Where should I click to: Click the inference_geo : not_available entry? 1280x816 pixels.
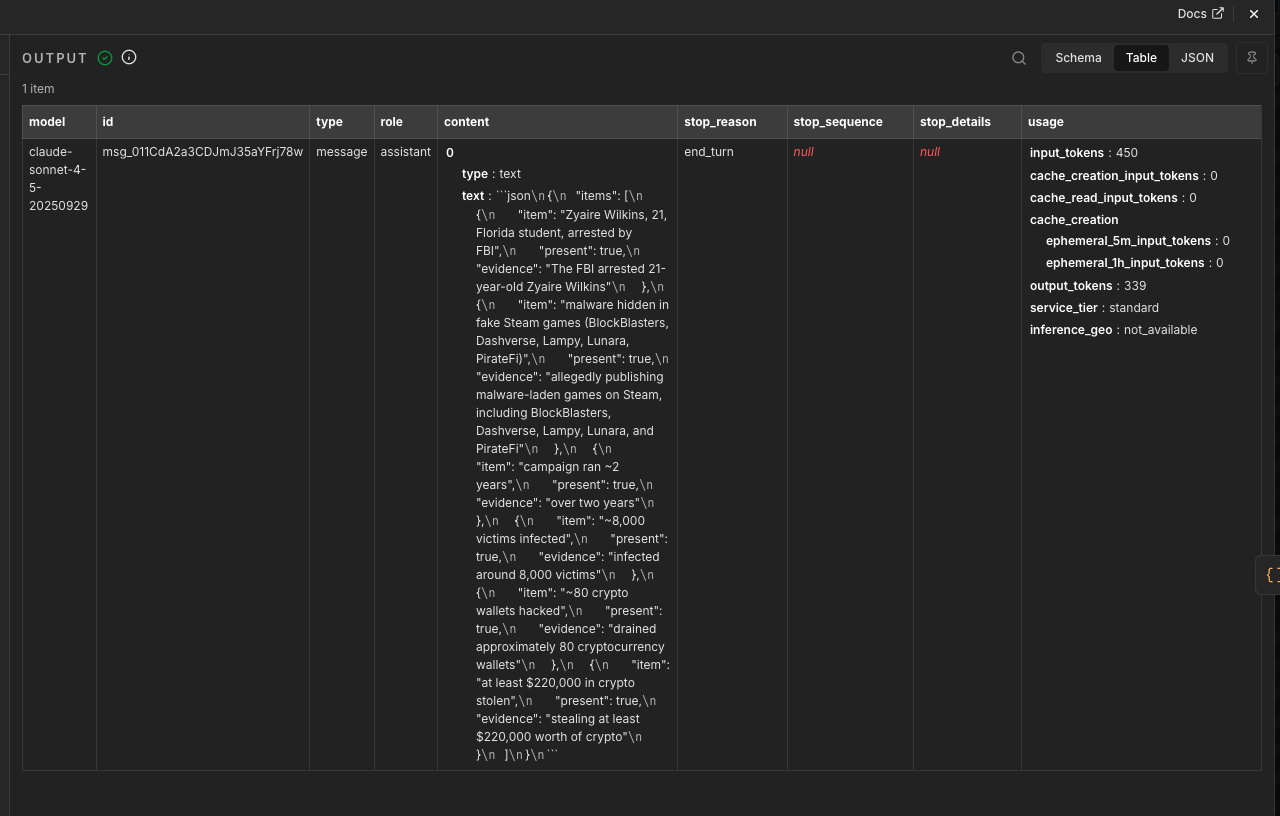(x=1113, y=330)
